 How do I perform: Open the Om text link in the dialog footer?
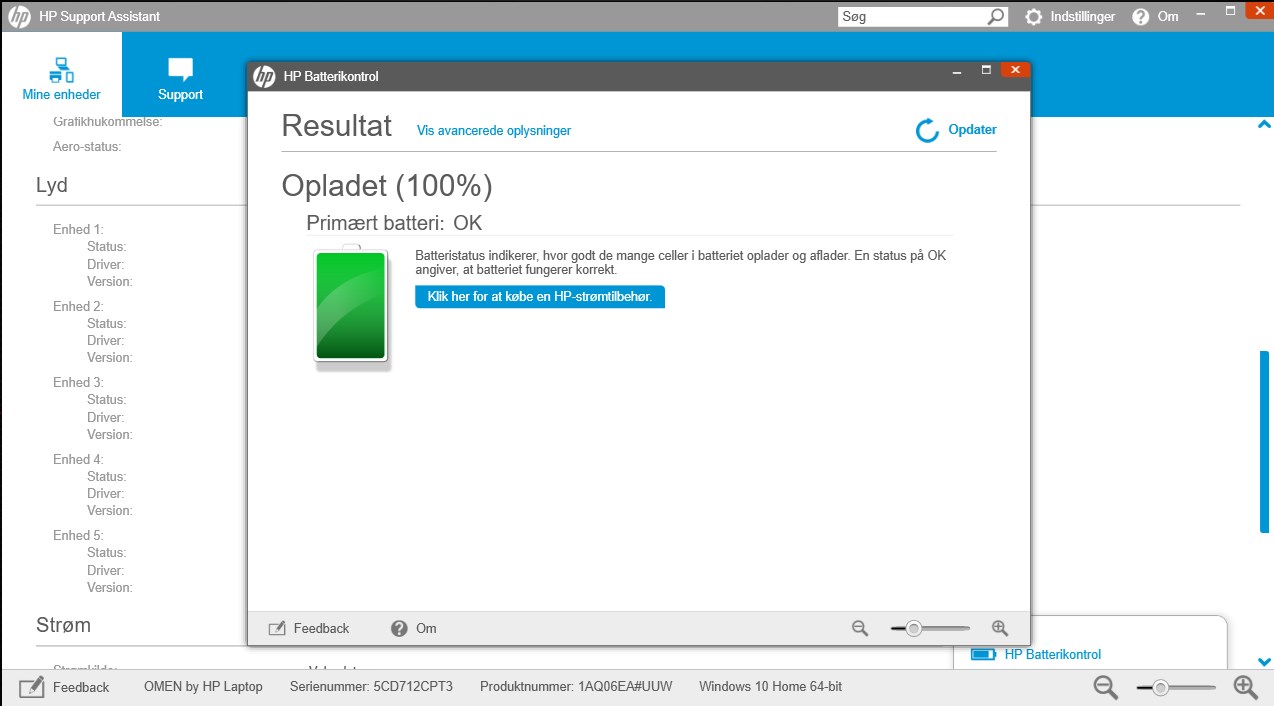click(x=426, y=628)
